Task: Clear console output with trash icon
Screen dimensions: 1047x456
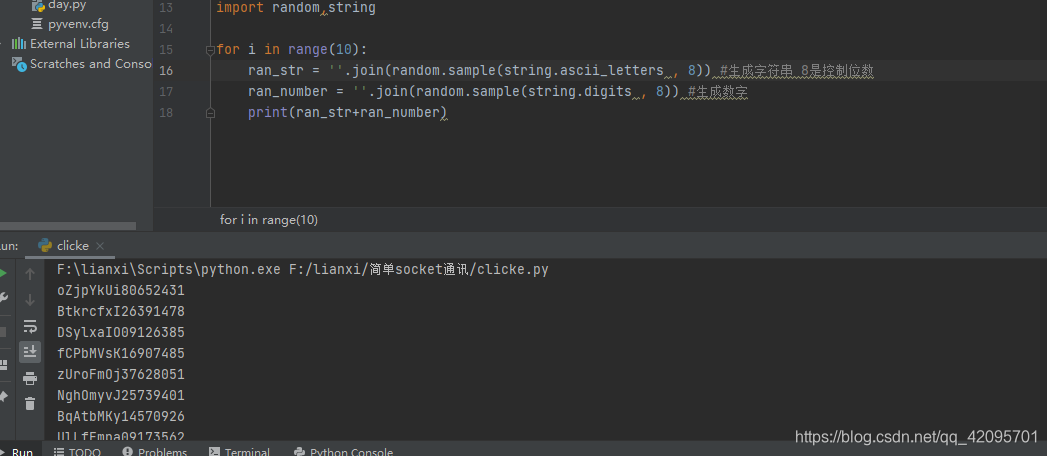Action: pyautogui.click(x=30, y=403)
